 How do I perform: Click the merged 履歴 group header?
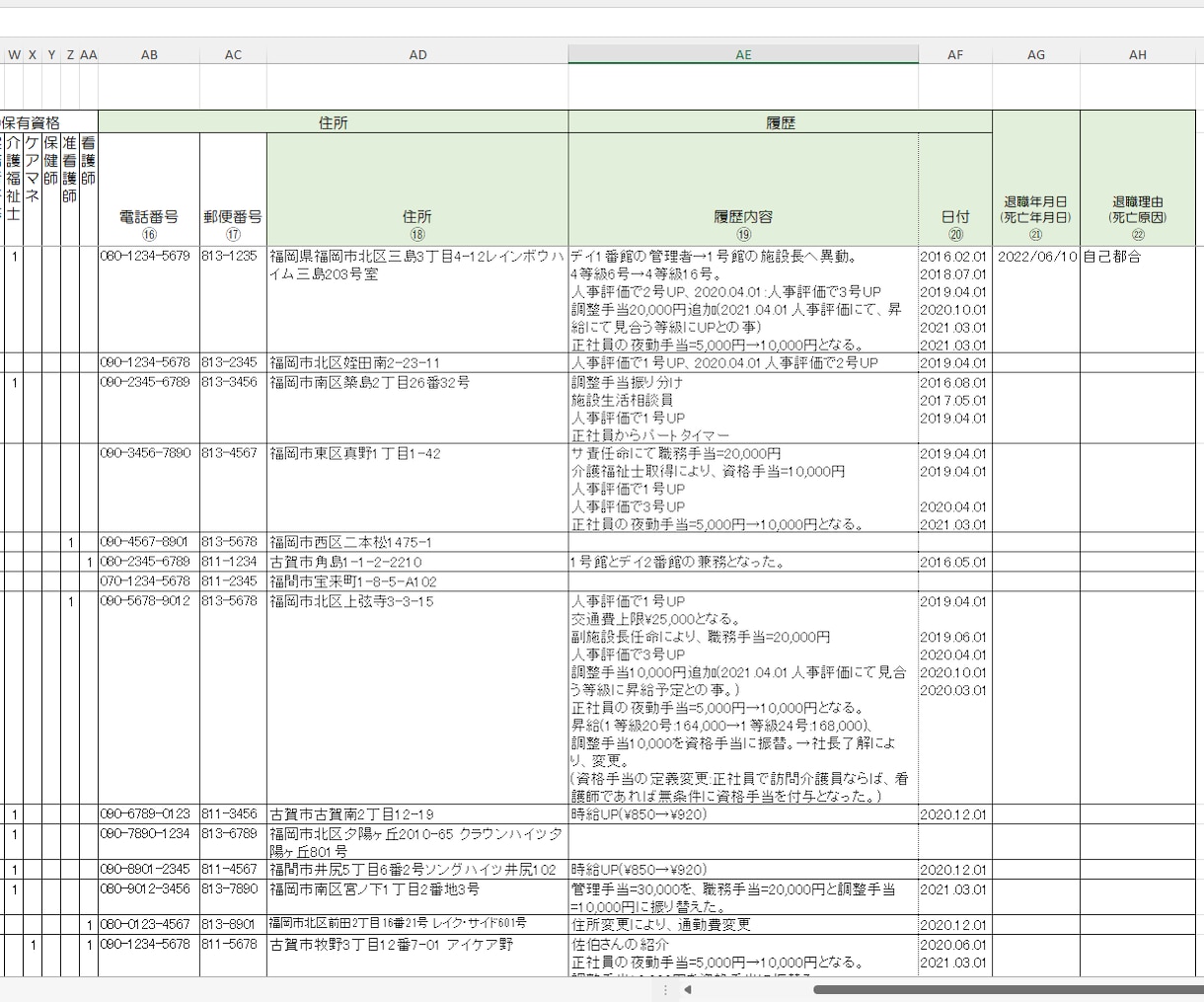click(x=780, y=122)
